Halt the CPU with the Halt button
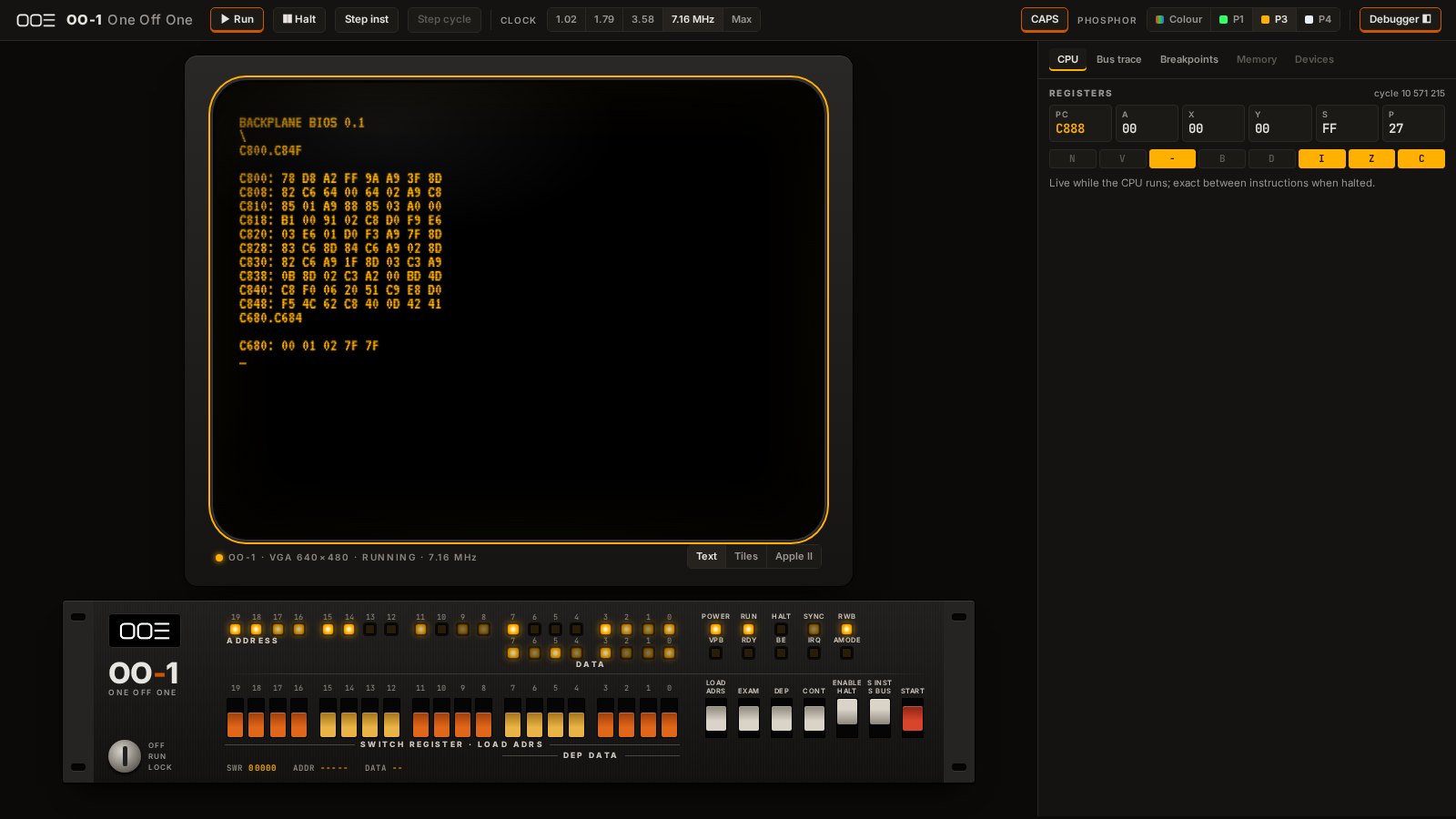This screenshot has height=819, width=1456. (x=299, y=19)
